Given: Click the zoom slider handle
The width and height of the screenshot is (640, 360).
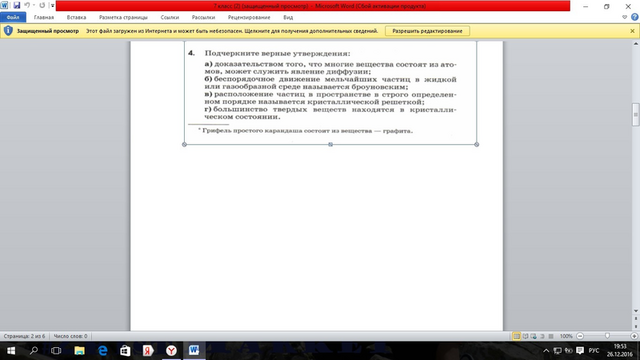Looking at the screenshot, I should coord(607,336).
